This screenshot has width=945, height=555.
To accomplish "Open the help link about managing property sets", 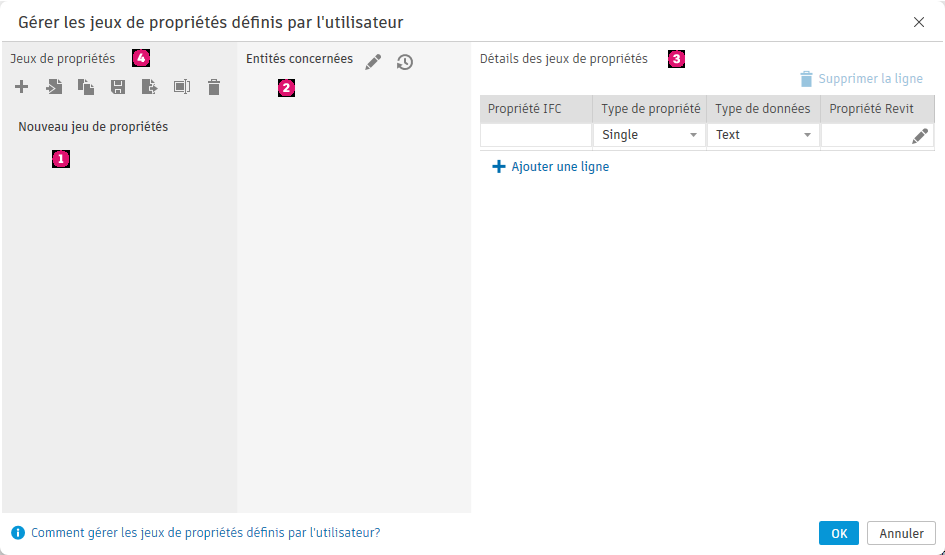I will coord(206,533).
